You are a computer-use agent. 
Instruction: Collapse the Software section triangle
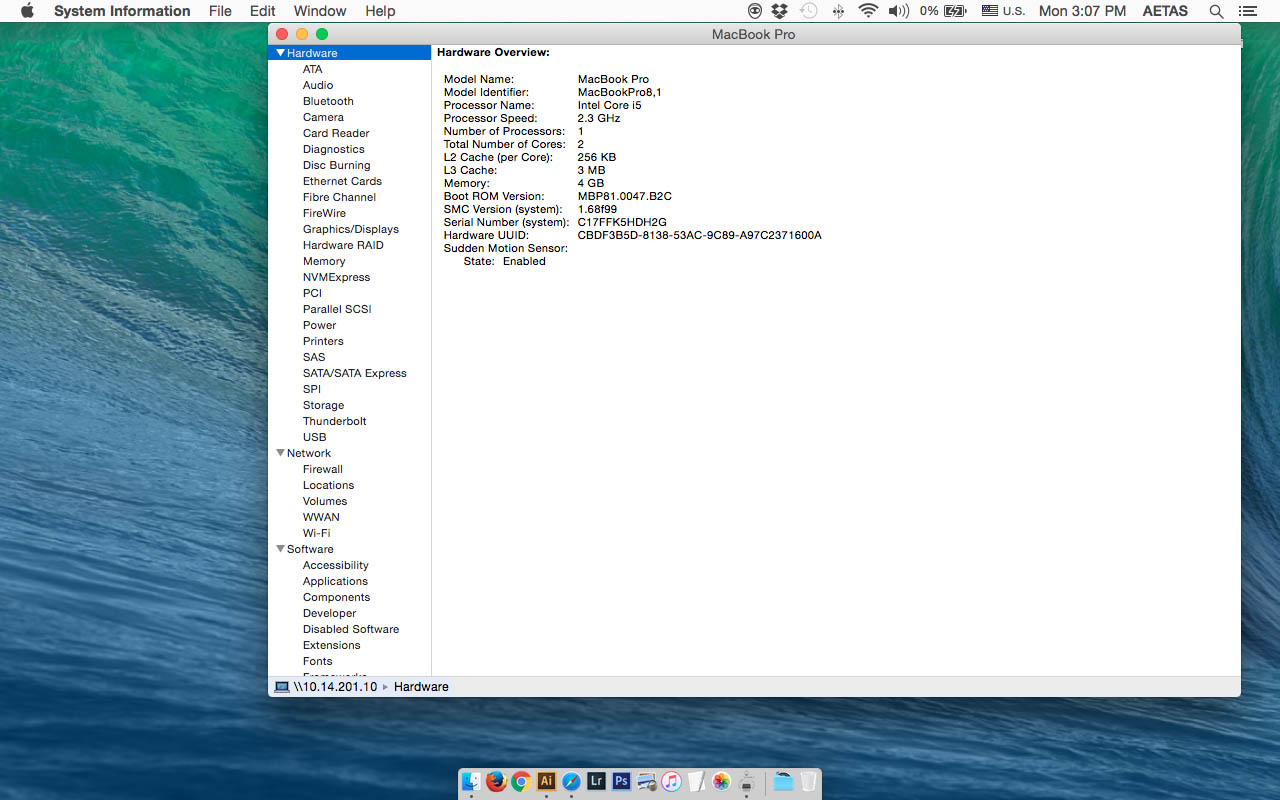click(x=281, y=549)
